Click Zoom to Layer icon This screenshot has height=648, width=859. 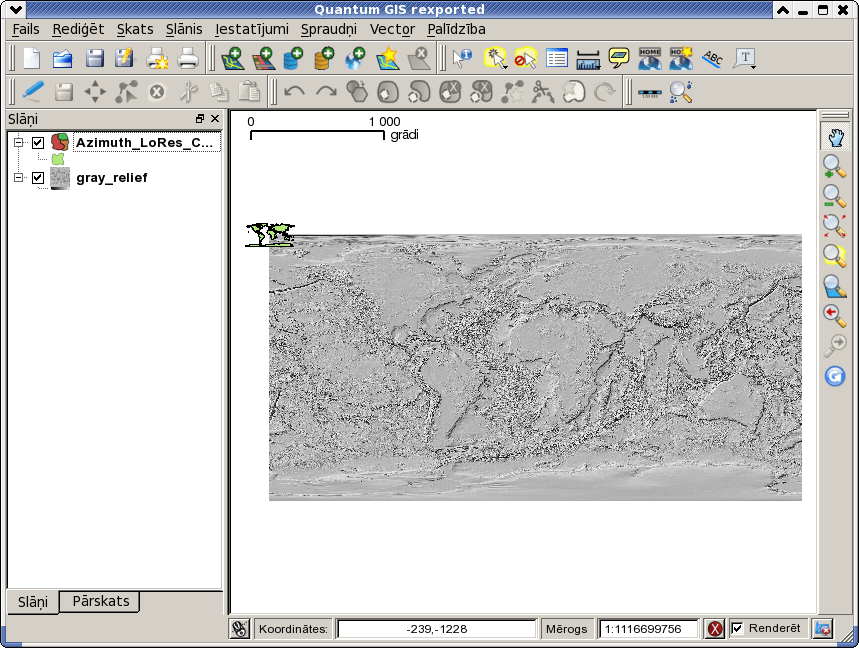click(x=835, y=286)
